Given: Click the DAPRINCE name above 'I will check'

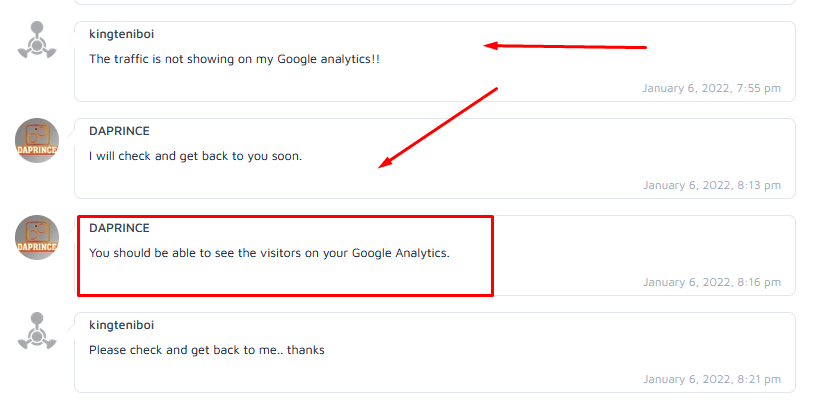Looking at the screenshot, I should coord(119,131).
